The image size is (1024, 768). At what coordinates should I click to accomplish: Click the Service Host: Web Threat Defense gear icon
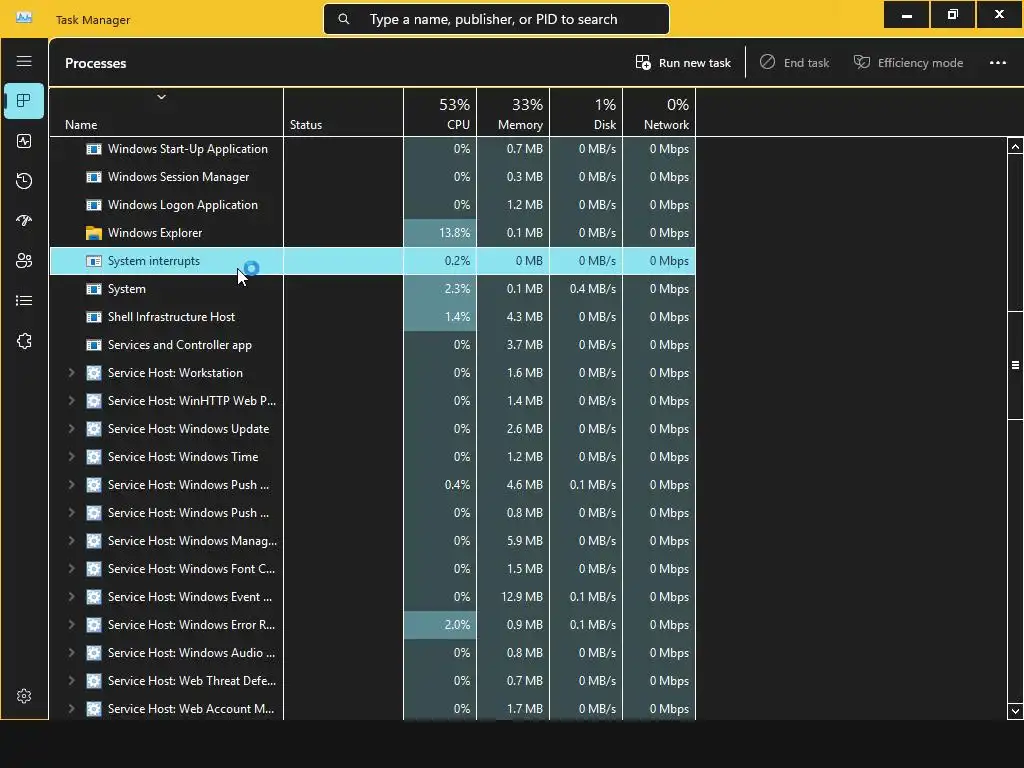coord(94,681)
